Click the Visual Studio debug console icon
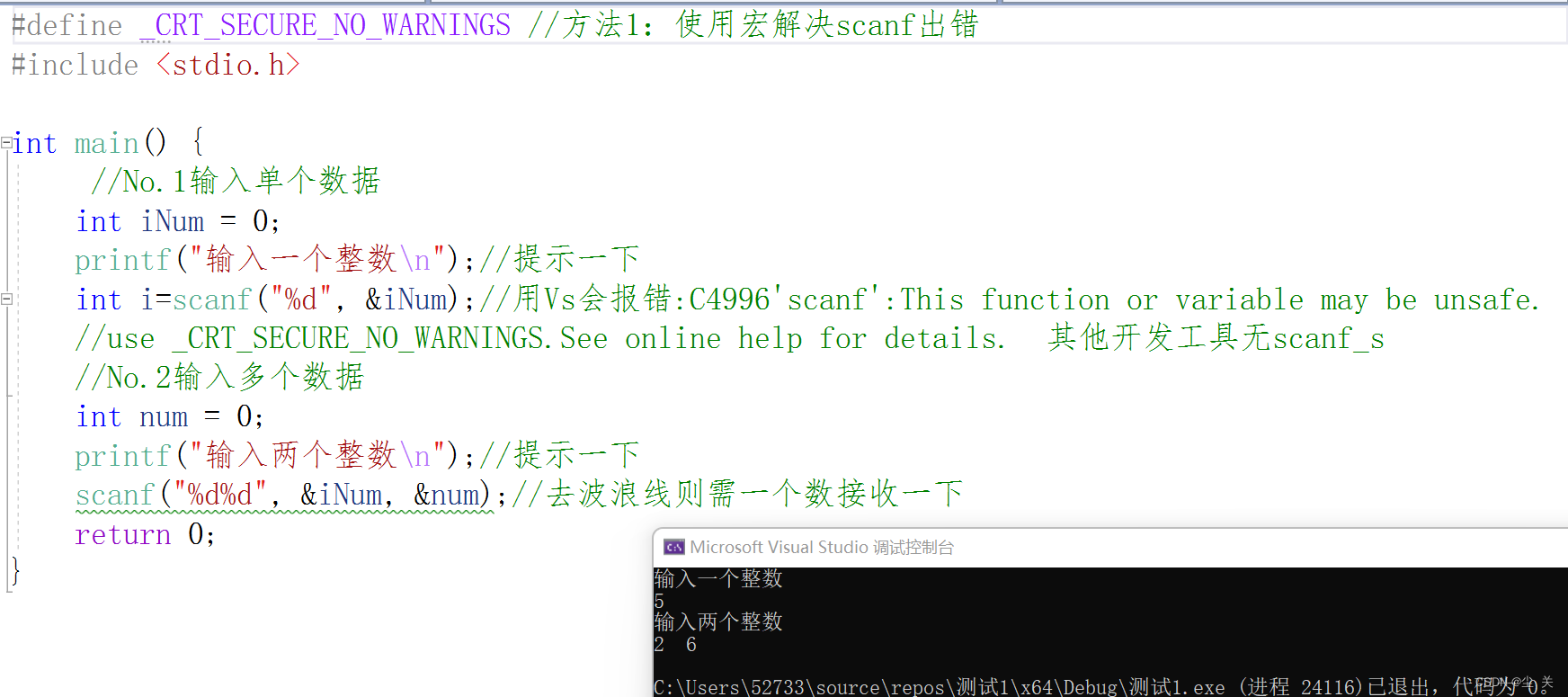Image resolution: width=1568 pixels, height=697 pixels. click(674, 547)
